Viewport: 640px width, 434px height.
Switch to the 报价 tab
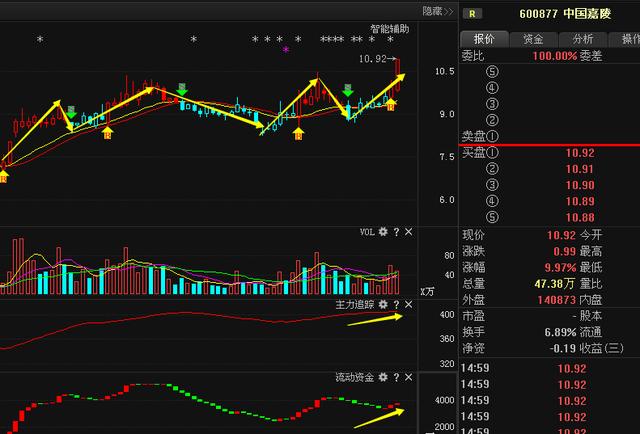click(483, 39)
